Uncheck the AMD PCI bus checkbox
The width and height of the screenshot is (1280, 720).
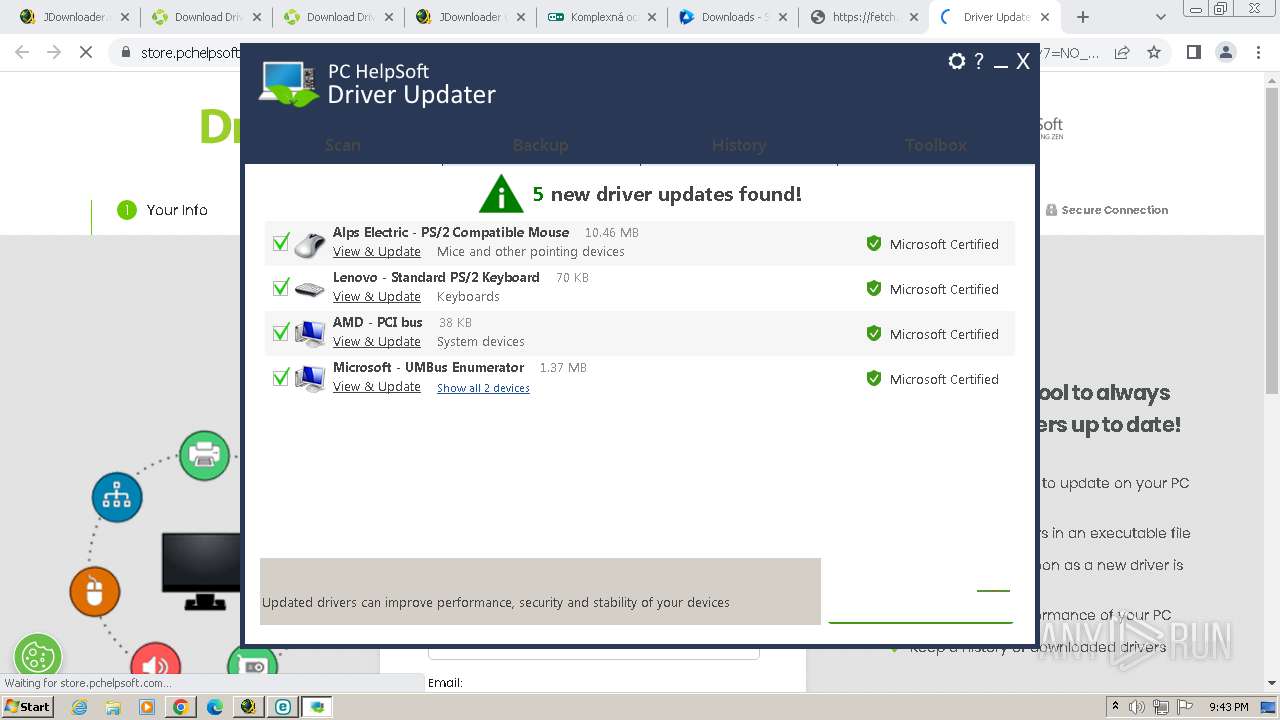coord(281,333)
